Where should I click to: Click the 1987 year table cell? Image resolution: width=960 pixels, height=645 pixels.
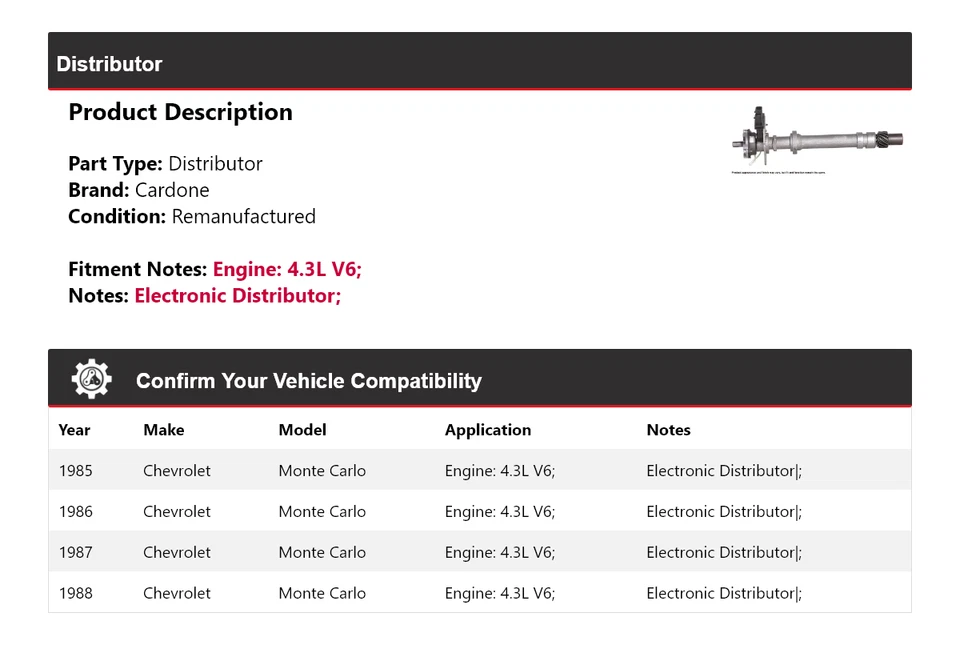[x=75, y=552]
